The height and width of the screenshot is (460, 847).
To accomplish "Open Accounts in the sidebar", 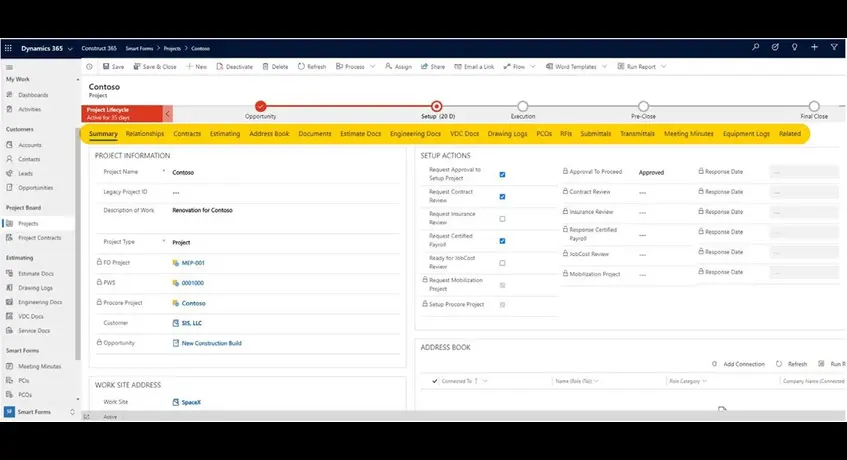I will [30, 145].
